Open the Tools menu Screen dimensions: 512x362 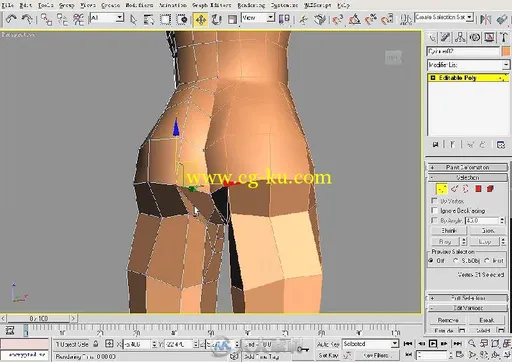(45, 5)
